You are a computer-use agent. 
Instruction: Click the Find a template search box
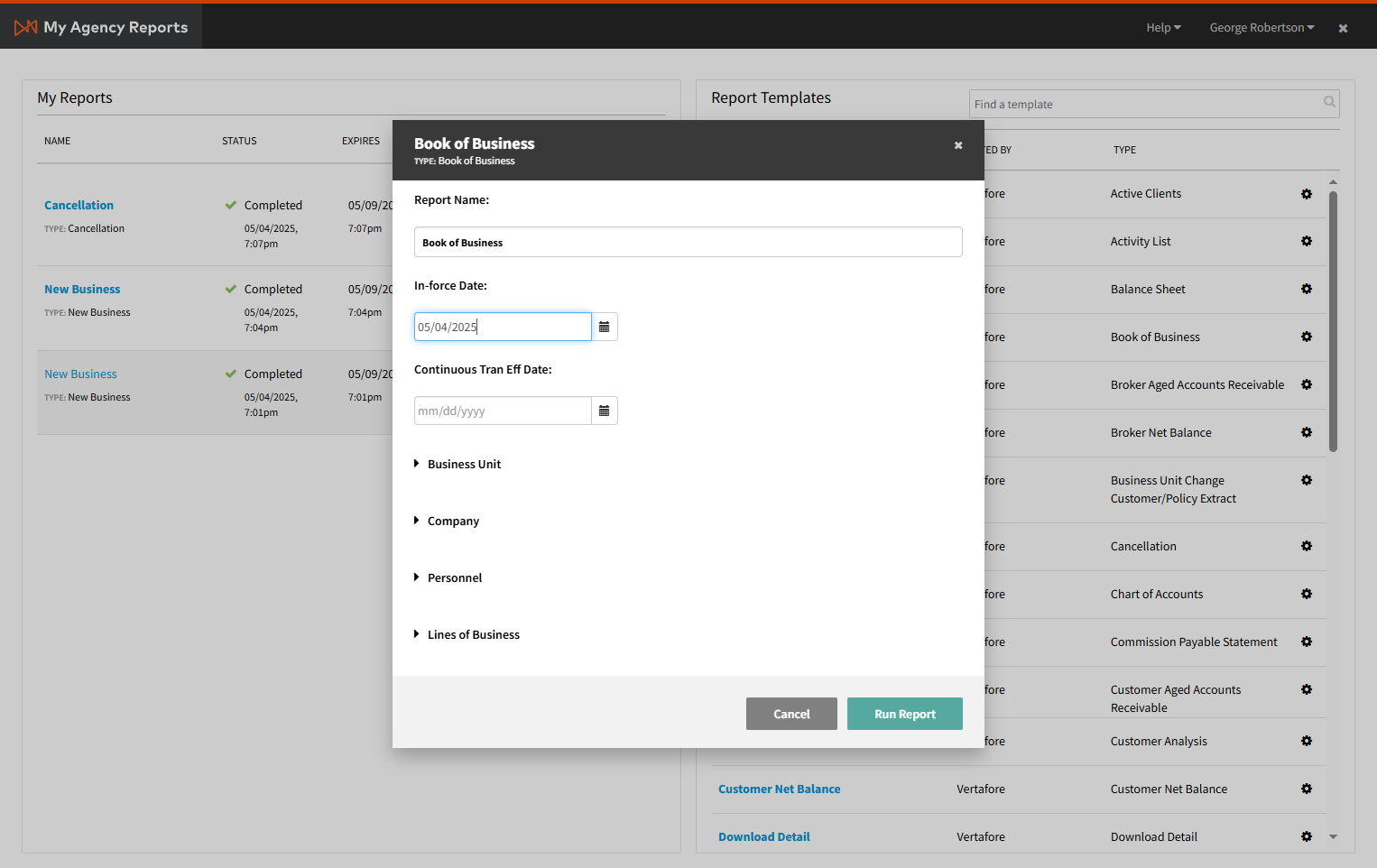tap(1154, 104)
